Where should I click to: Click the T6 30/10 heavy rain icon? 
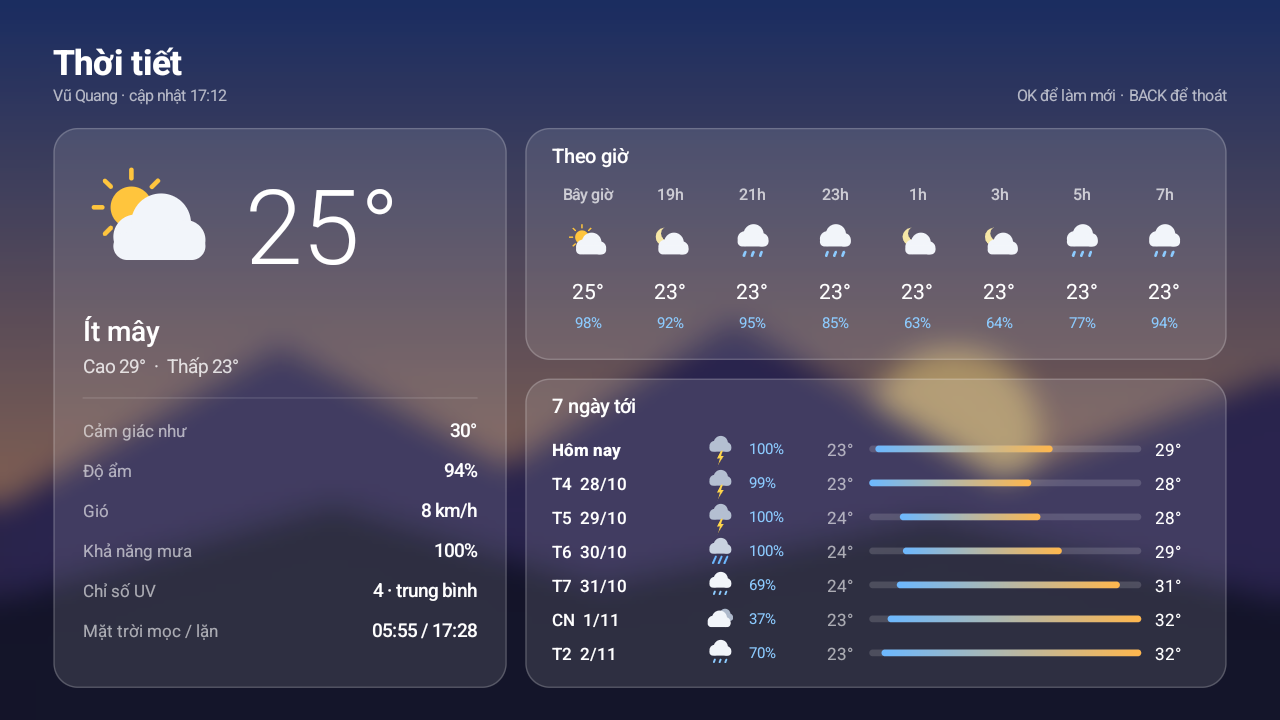click(x=720, y=552)
